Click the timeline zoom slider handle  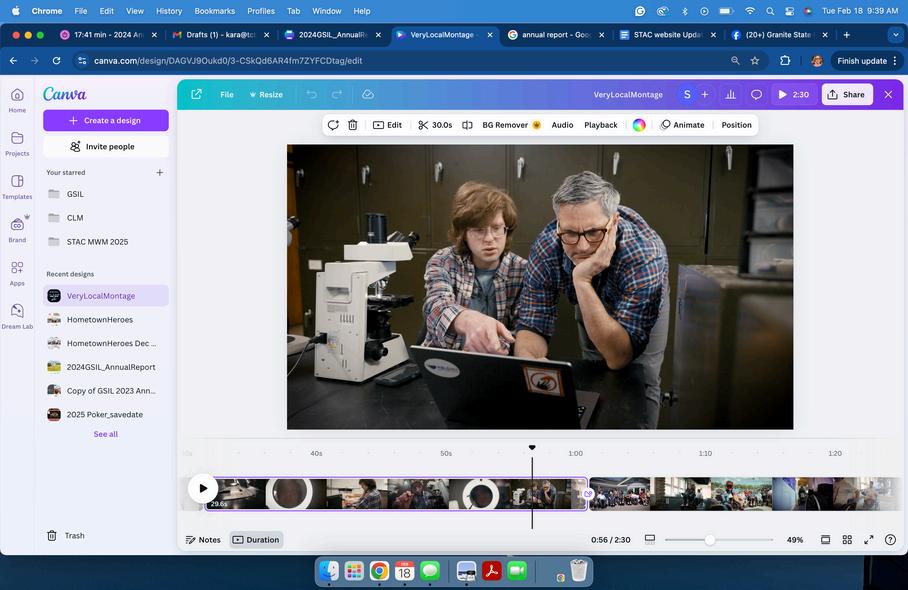click(709, 540)
